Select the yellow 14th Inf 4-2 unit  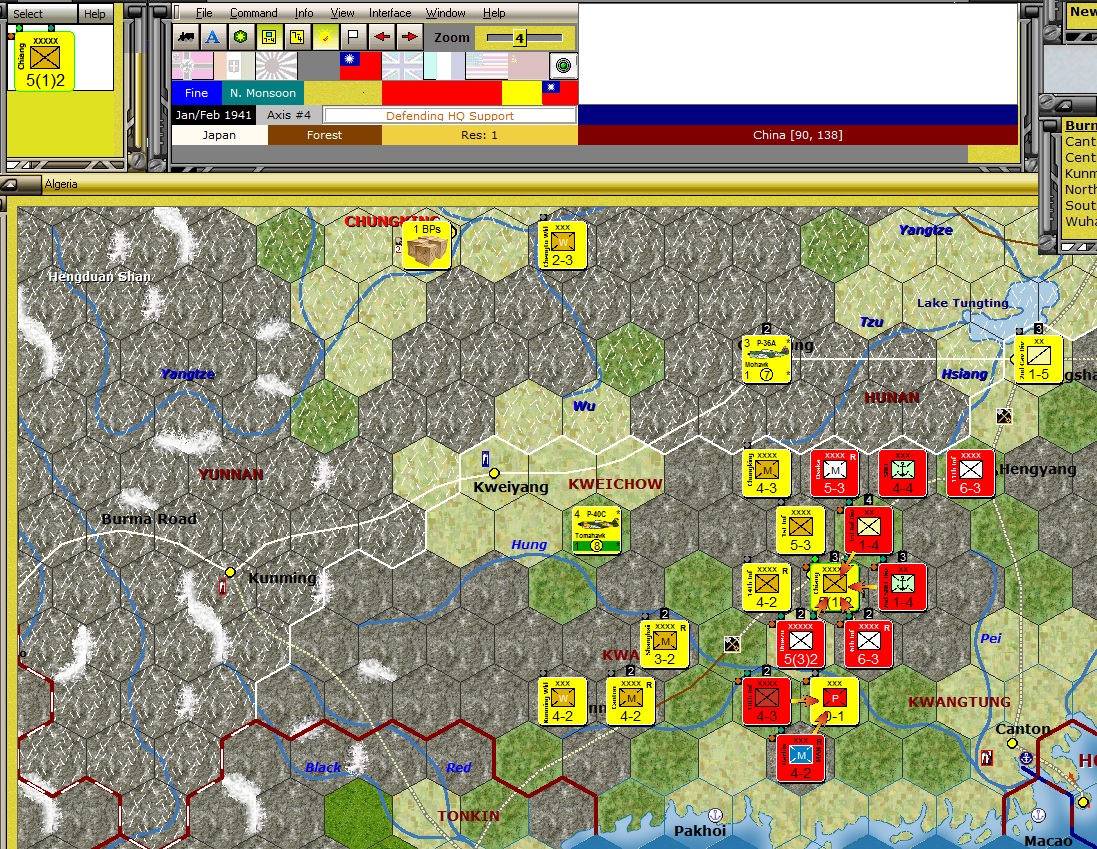(766, 587)
